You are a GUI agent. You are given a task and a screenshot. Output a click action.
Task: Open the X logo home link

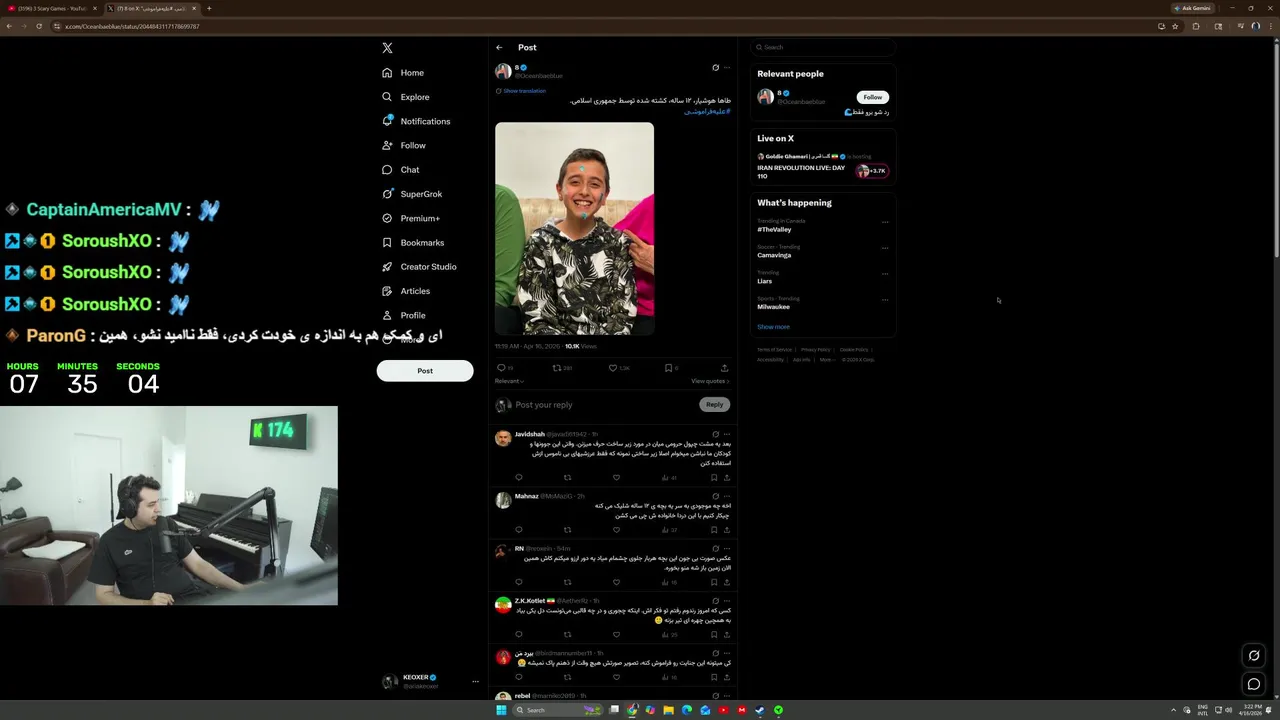[387, 48]
